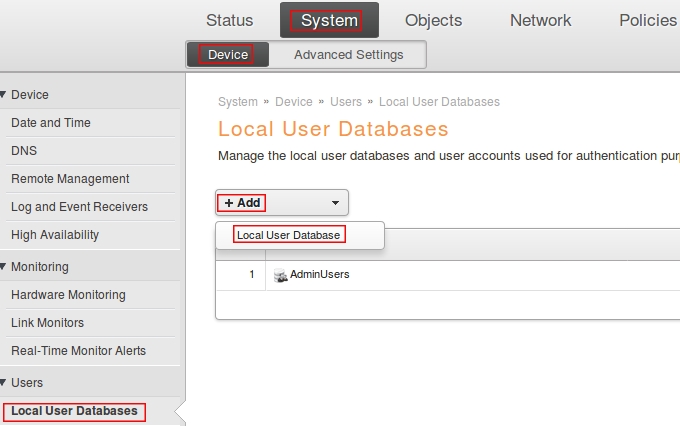Go to Log and Event Receivers
680x426 pixels.
click(79, 207)
